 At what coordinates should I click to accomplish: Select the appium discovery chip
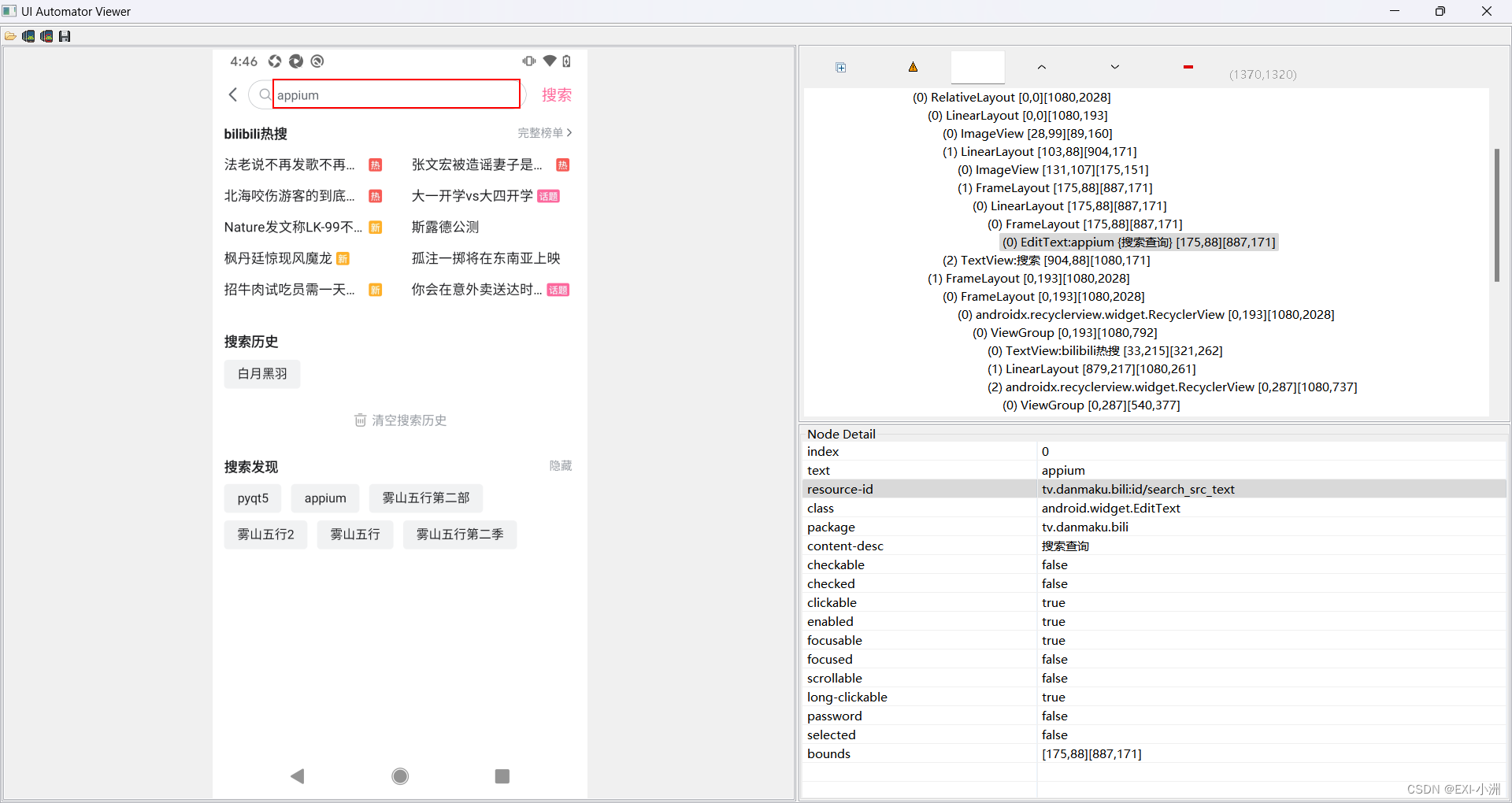click(325, 498)
